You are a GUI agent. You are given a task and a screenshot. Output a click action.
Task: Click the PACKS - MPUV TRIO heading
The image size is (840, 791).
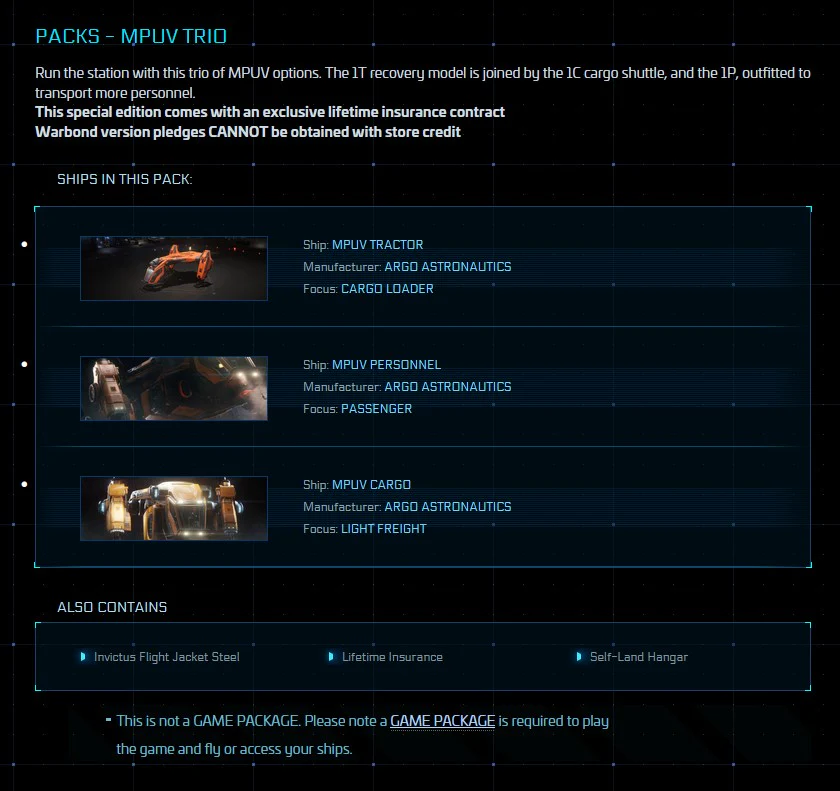pos(131,36)
